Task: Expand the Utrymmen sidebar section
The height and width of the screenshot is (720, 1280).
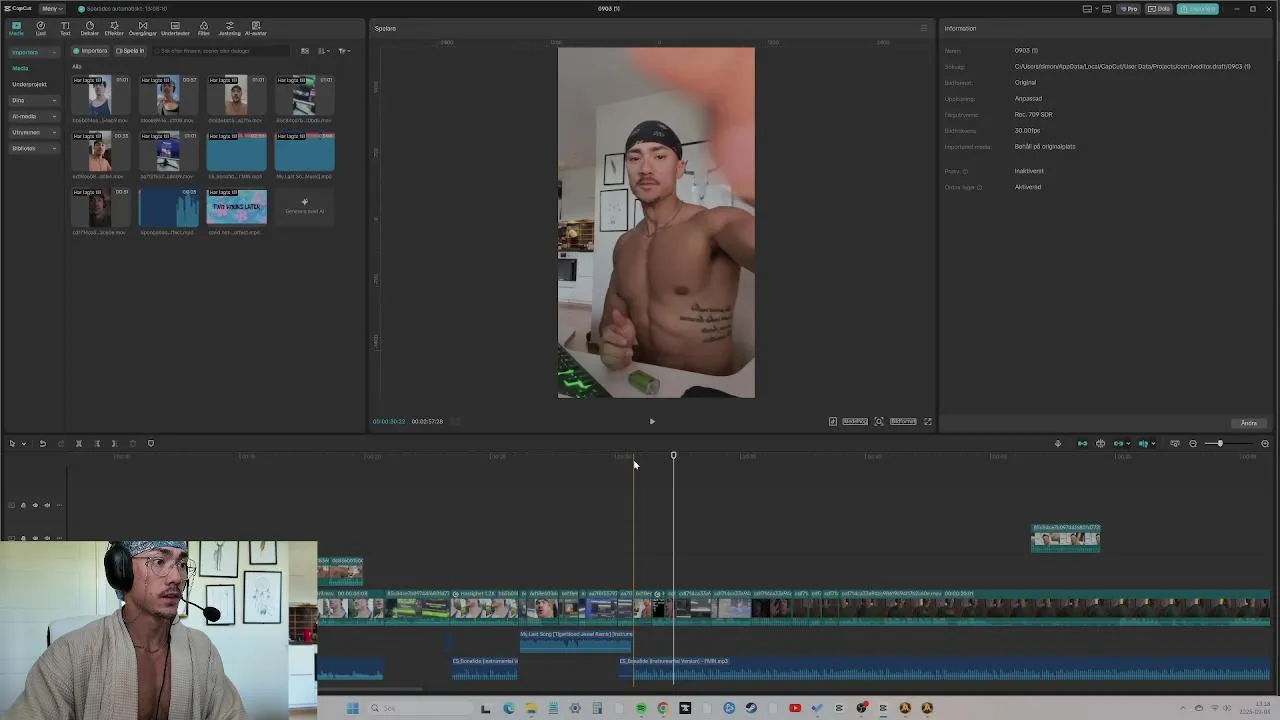Action: (34, 132)
